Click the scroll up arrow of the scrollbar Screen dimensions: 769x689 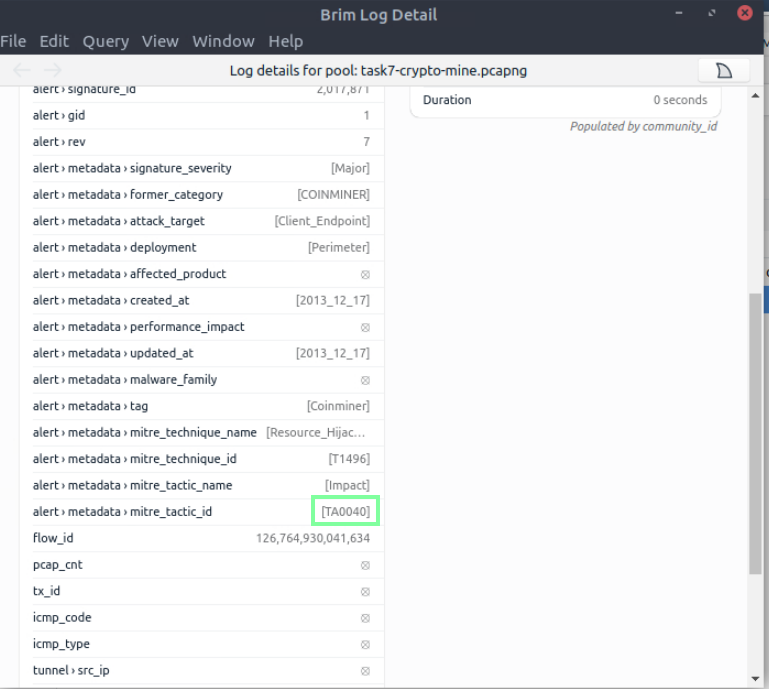755,93
